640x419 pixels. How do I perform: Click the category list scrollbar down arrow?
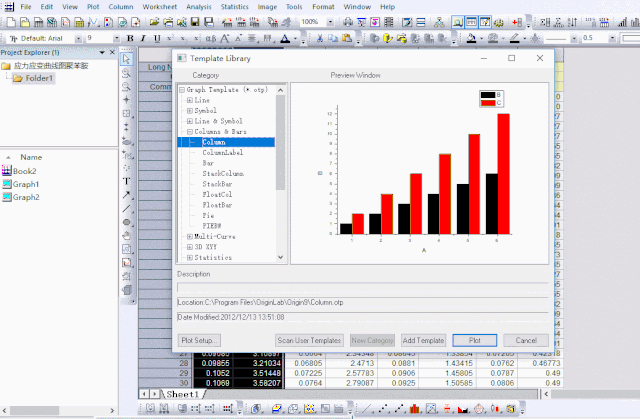pyautogui.click(x=280, y=257)
